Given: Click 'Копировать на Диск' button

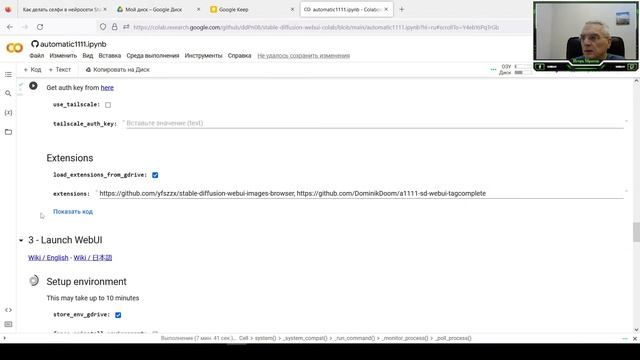Looking at the screenshot, I should click(118, 70).
